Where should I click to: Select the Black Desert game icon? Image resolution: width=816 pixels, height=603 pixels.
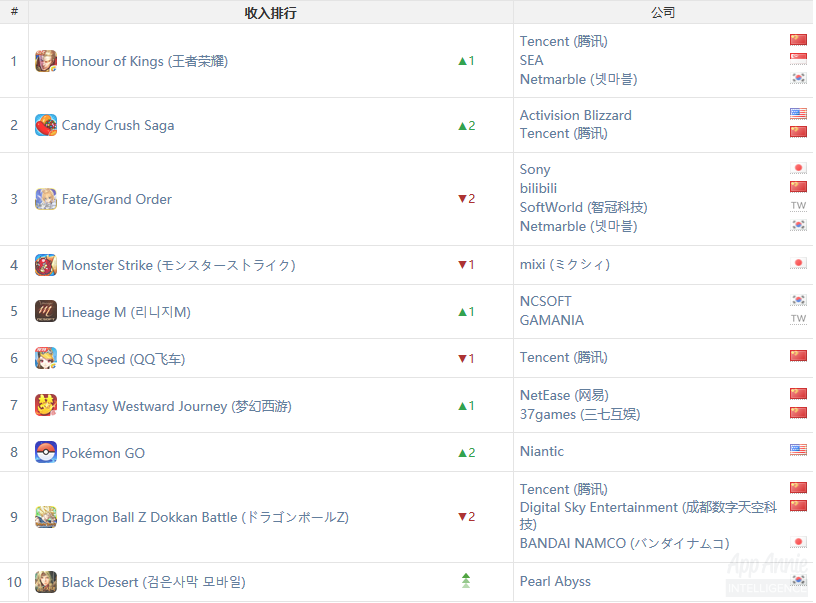pos(46,582)
